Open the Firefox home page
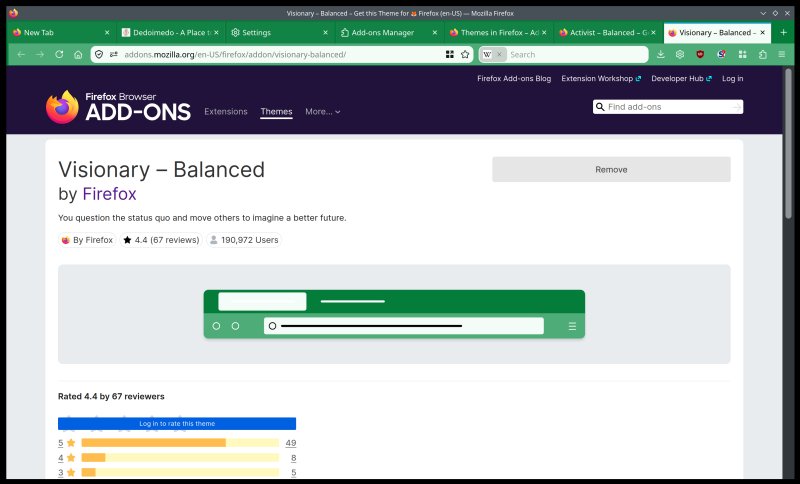 (x=78, y=55)
